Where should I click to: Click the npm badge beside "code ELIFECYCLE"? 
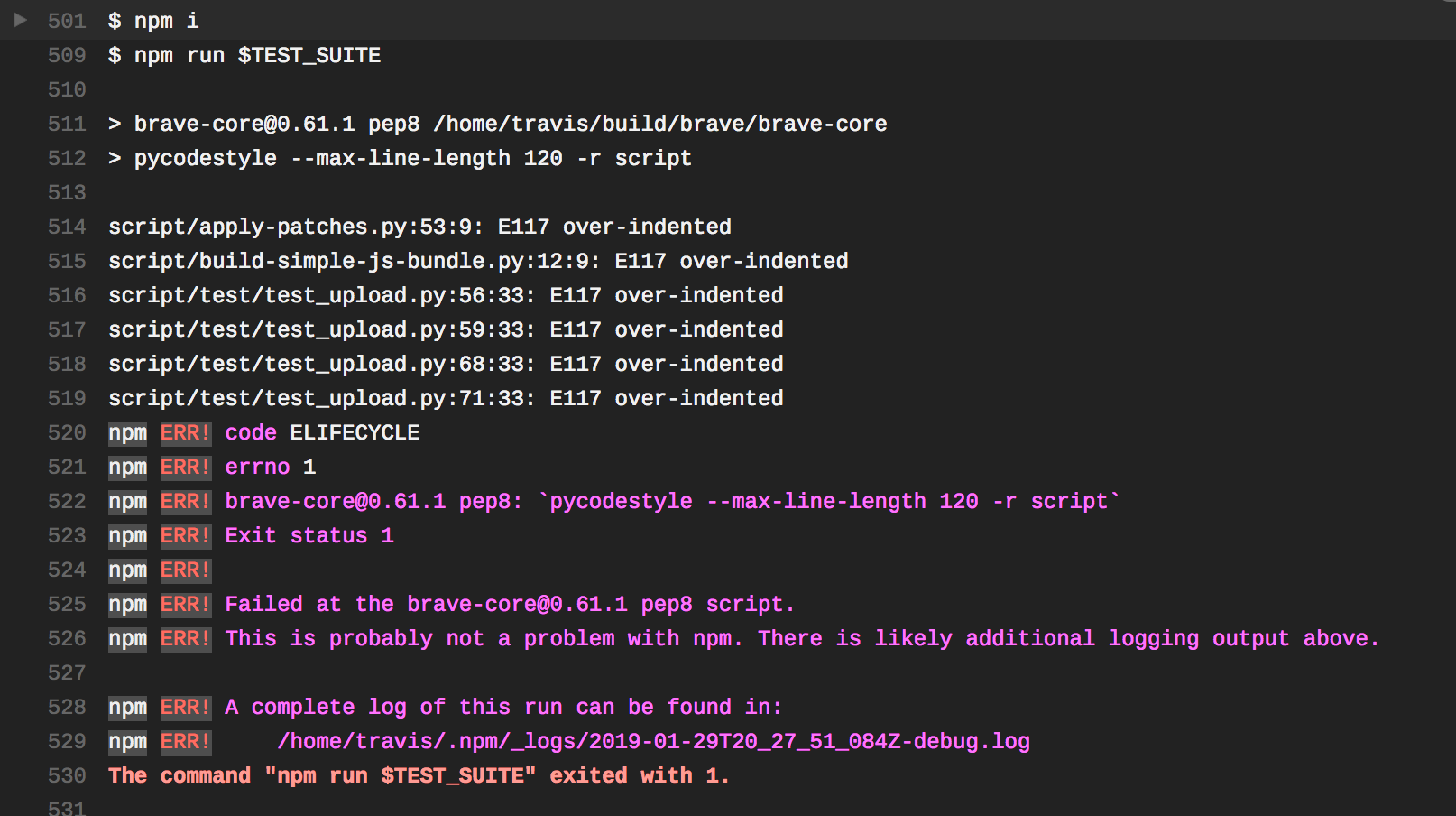(x=126, y=432)
